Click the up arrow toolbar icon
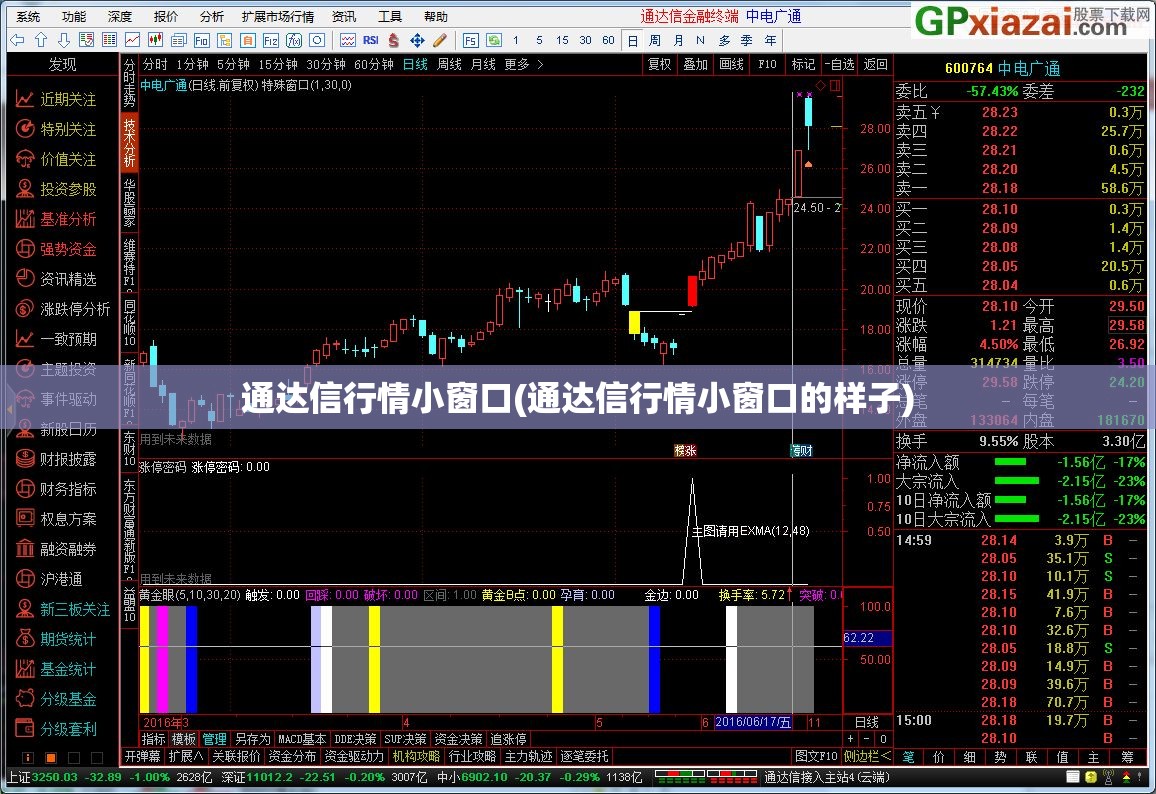The height and width of the screenshot is (794, 1156). tap(41, 40)
